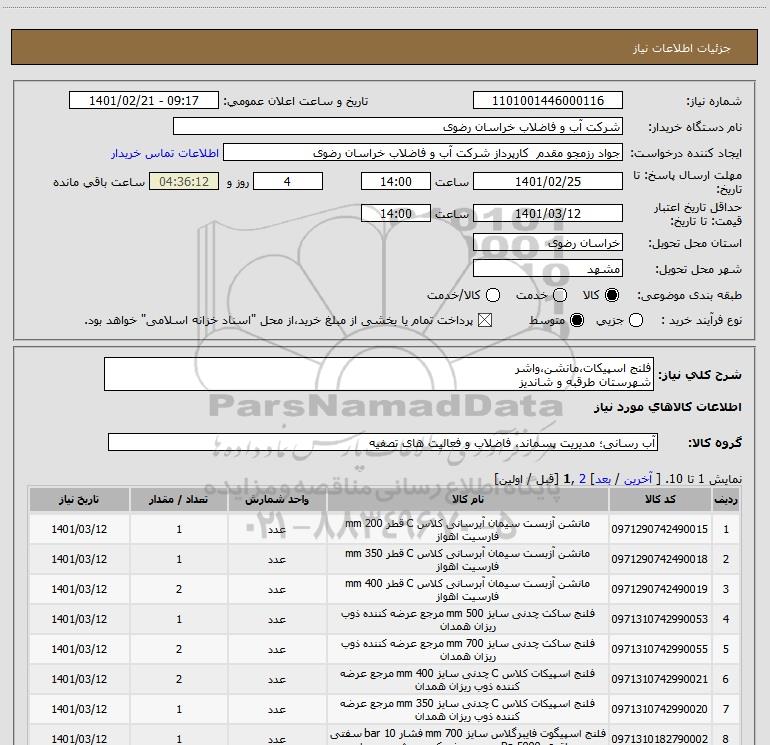The width and height of the screenshot is (770, 745).
Task: Click the response deadline date 1401/02/25
Action: [548, 181]
